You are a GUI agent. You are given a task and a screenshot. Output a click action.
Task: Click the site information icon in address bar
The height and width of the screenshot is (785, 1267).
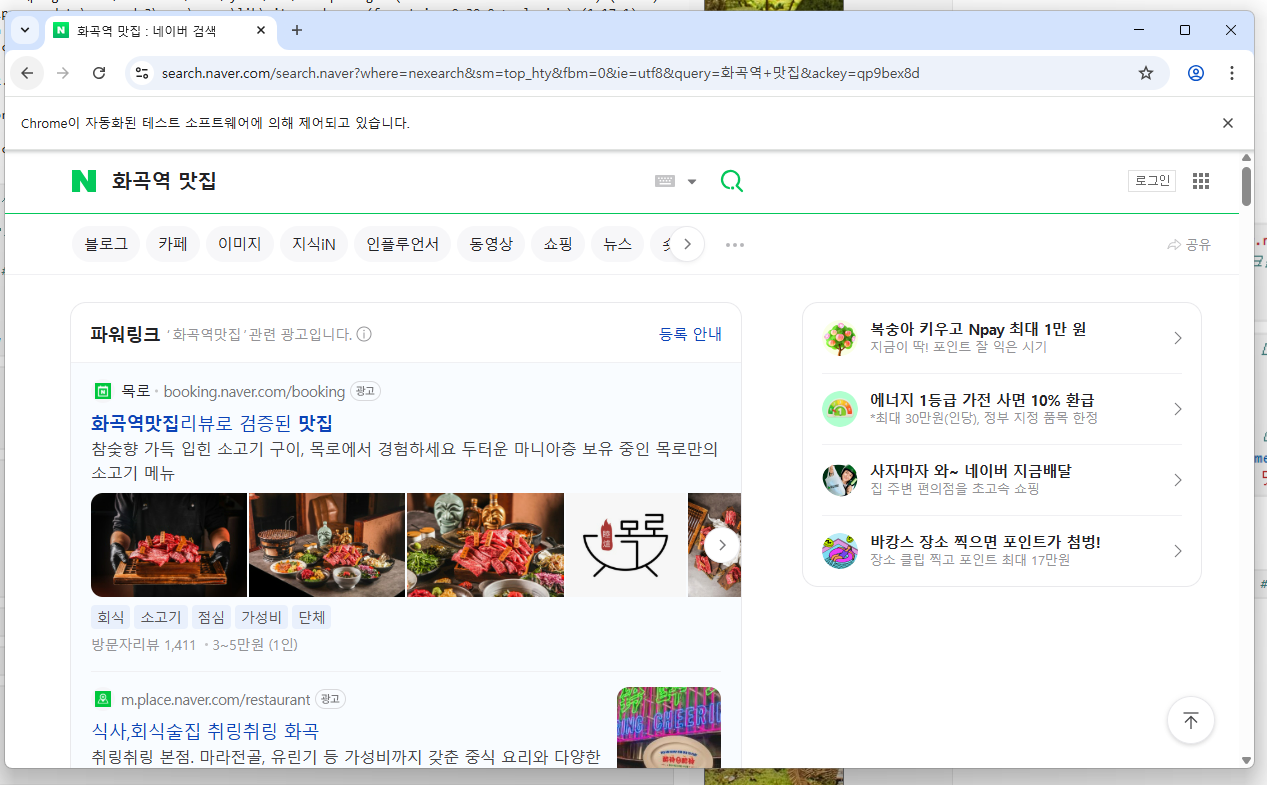pos(141,73)
